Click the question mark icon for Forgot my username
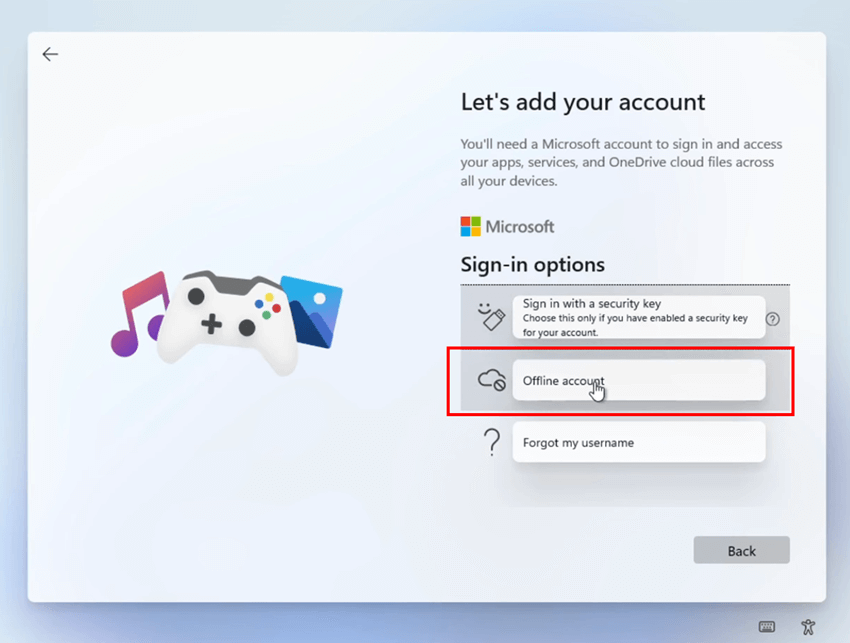The height and width of the screenshot is (643, 850). tap(491, 441)
